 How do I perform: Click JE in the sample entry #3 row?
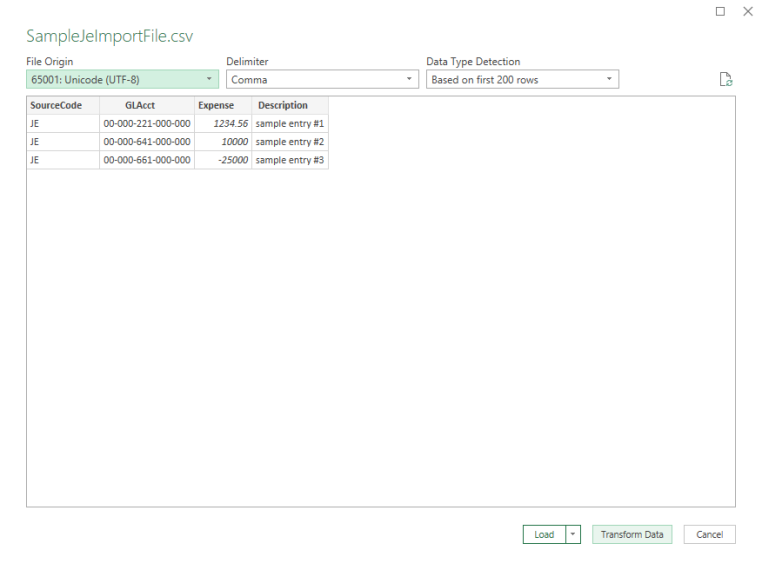[63, 160]
